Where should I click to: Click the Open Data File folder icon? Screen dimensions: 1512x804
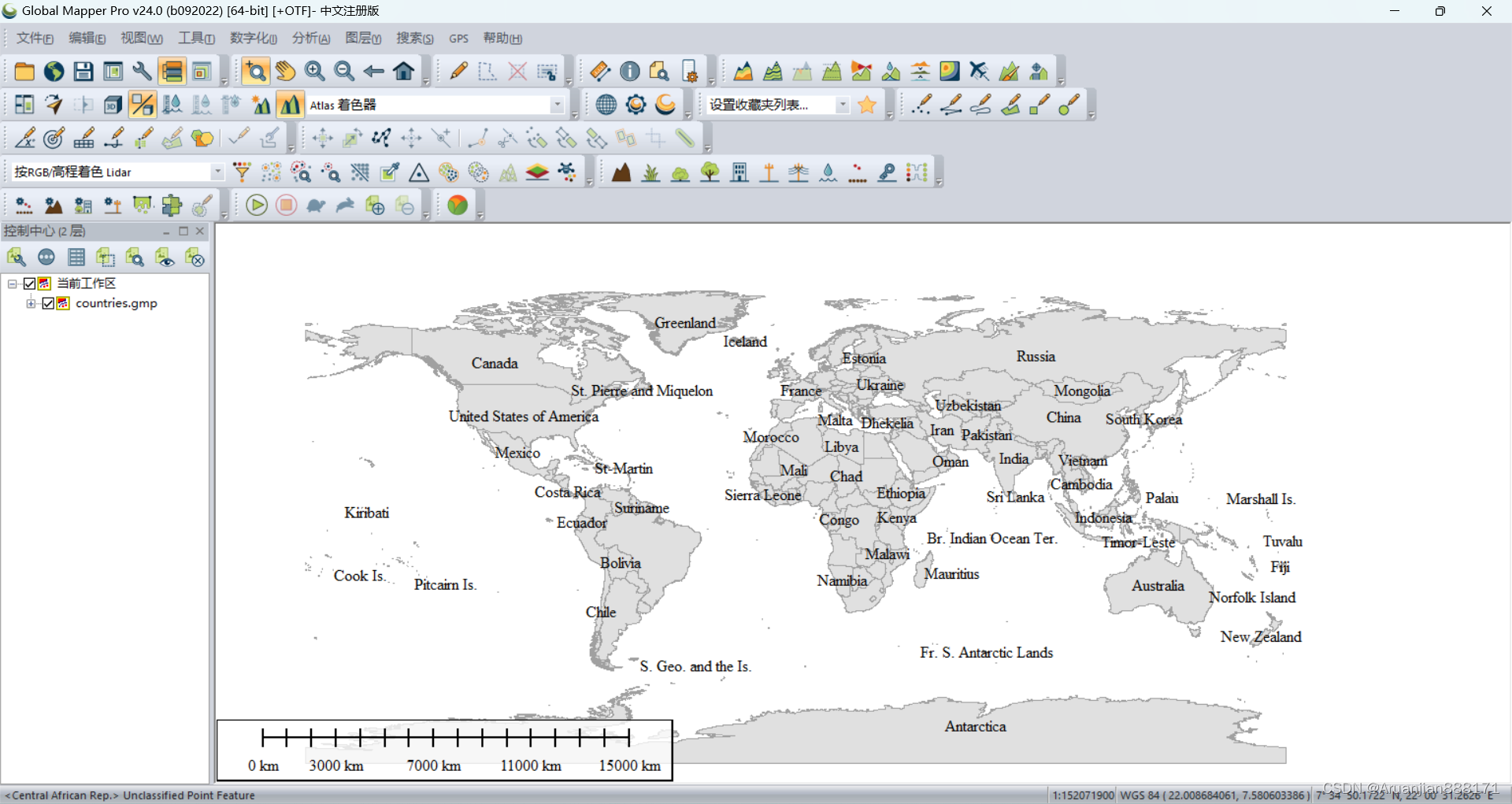[x=24, y=72]
